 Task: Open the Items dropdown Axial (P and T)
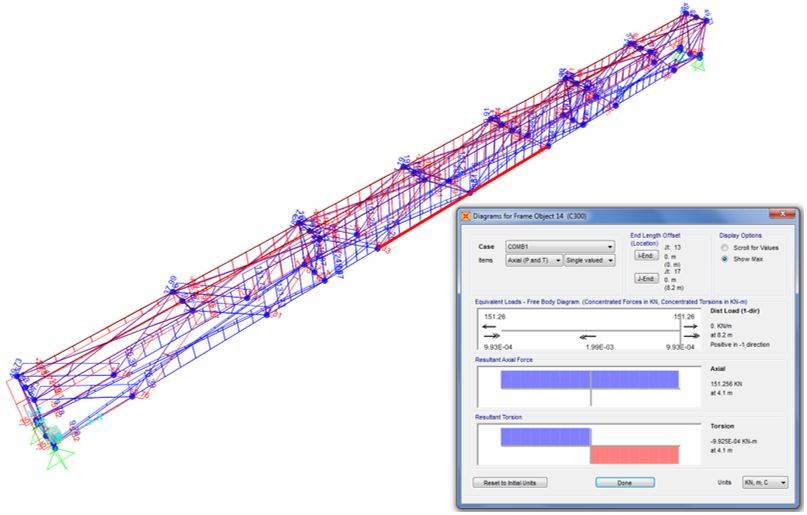click(534, 261)
